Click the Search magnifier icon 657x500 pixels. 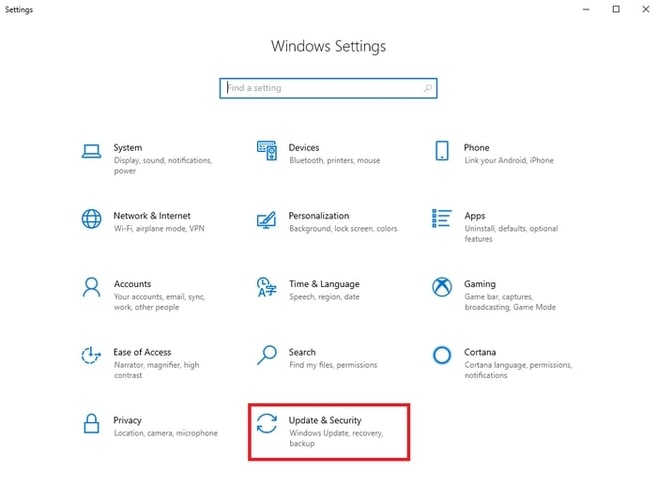[266, 355]
